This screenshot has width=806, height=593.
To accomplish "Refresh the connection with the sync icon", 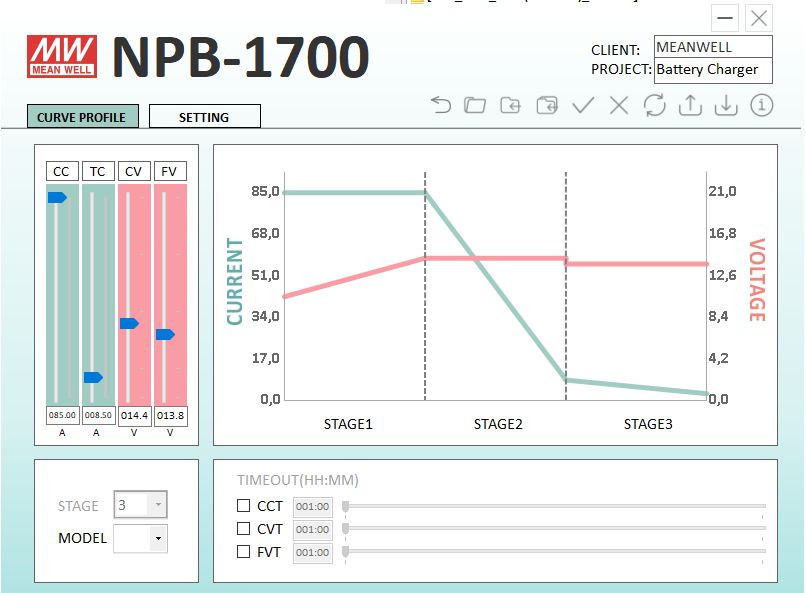I will [653, 104].
